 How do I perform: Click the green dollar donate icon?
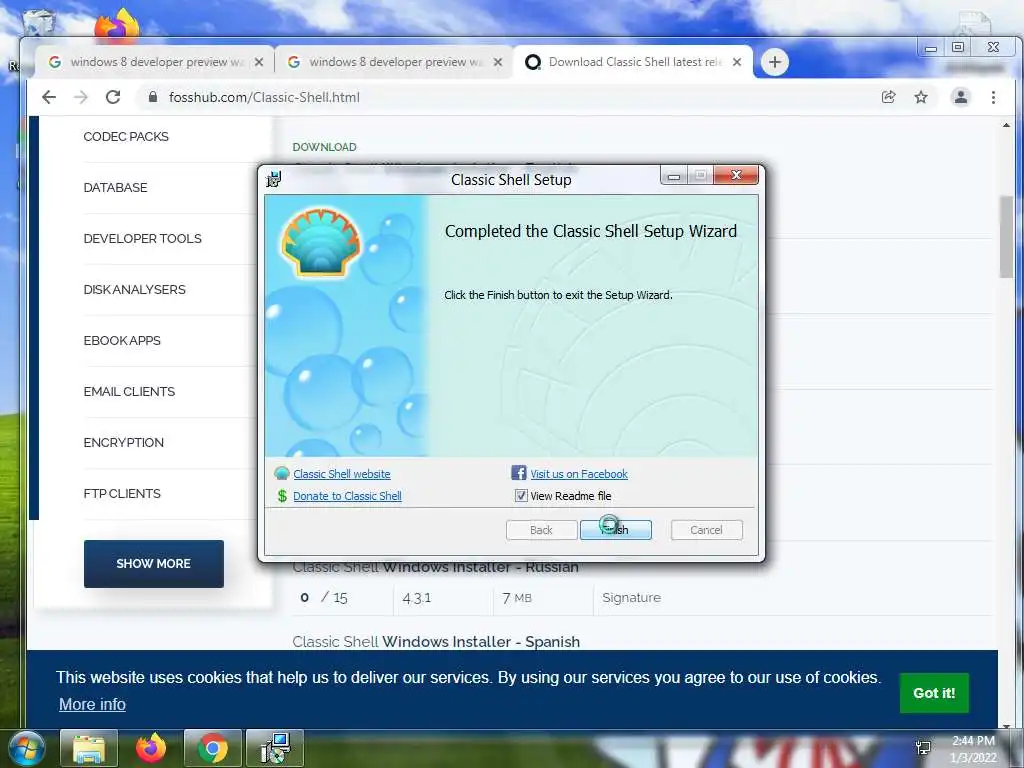pyautogui.click(x=282, y=496)
